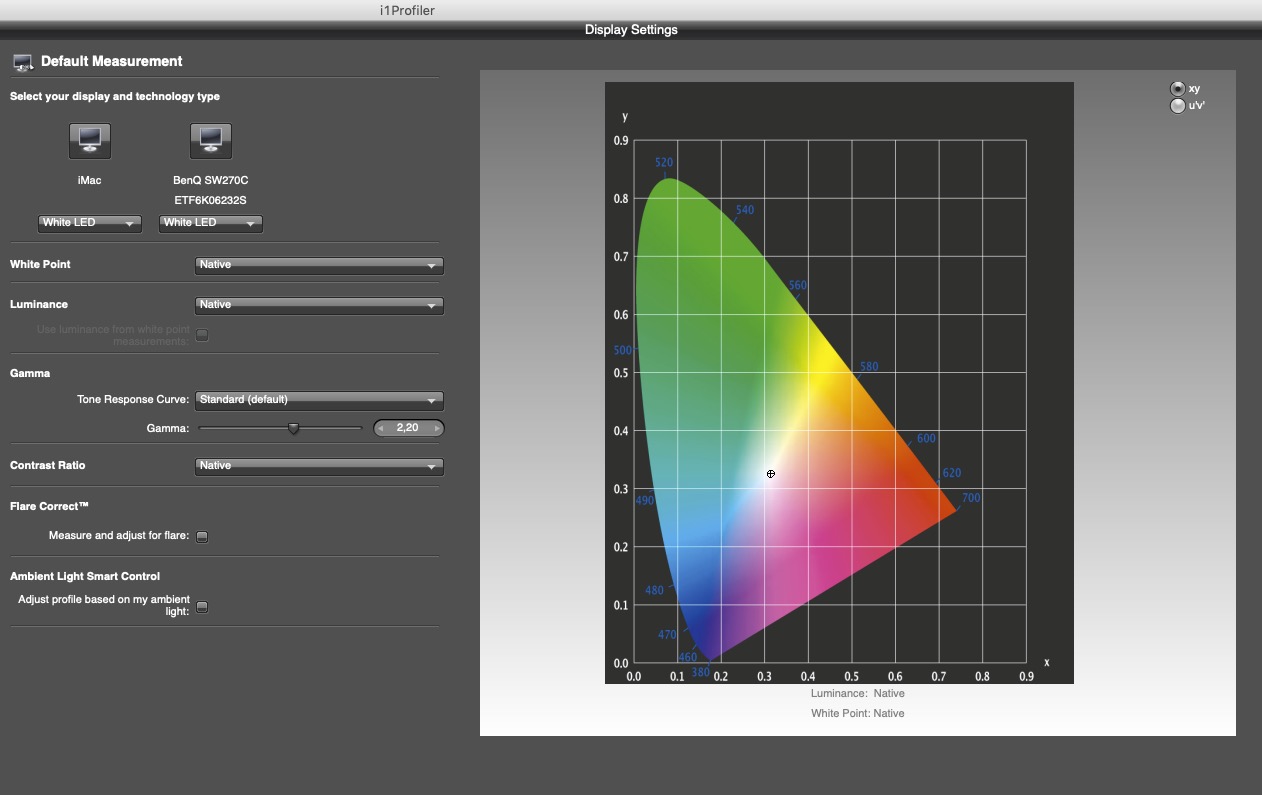Enable Measure and adjust for flare

point(202,537)
